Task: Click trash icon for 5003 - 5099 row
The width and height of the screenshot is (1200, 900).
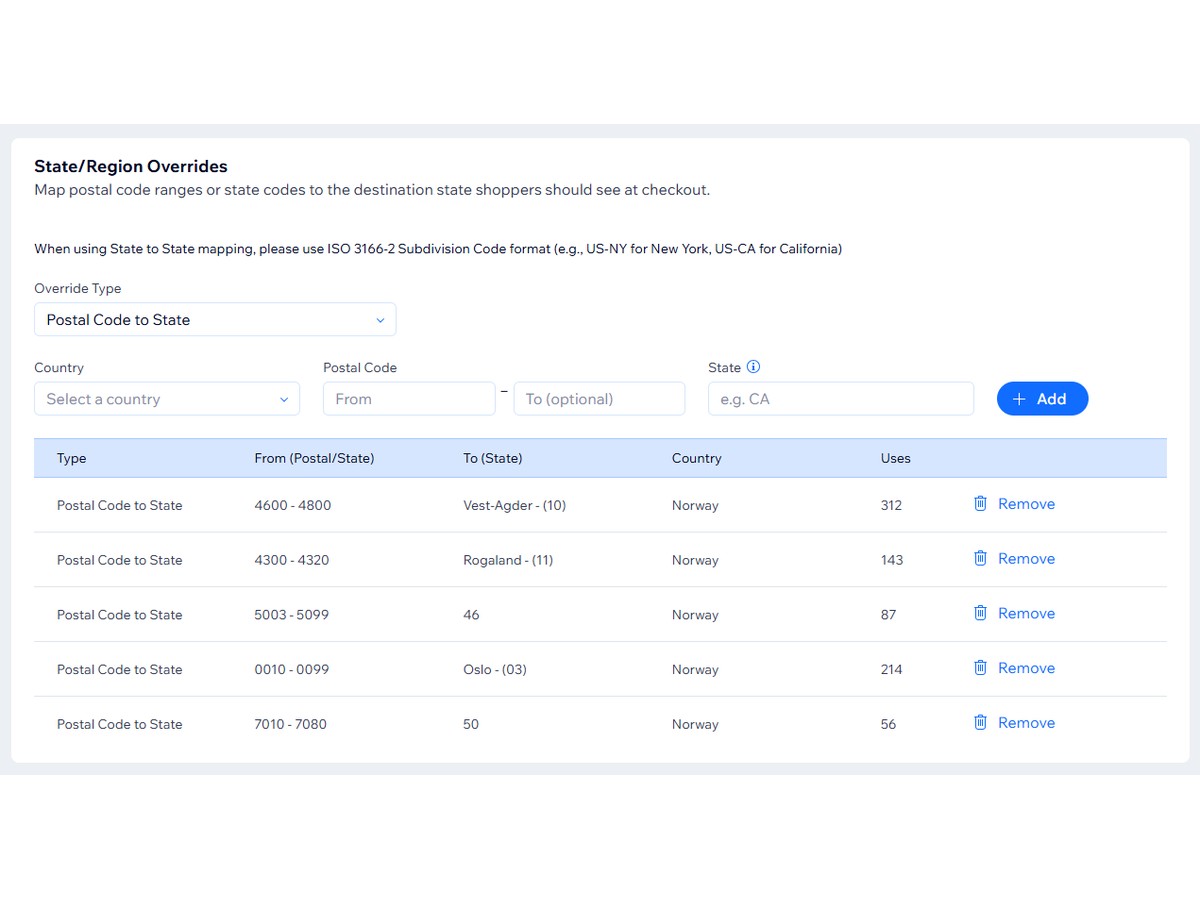Action: 980,613
